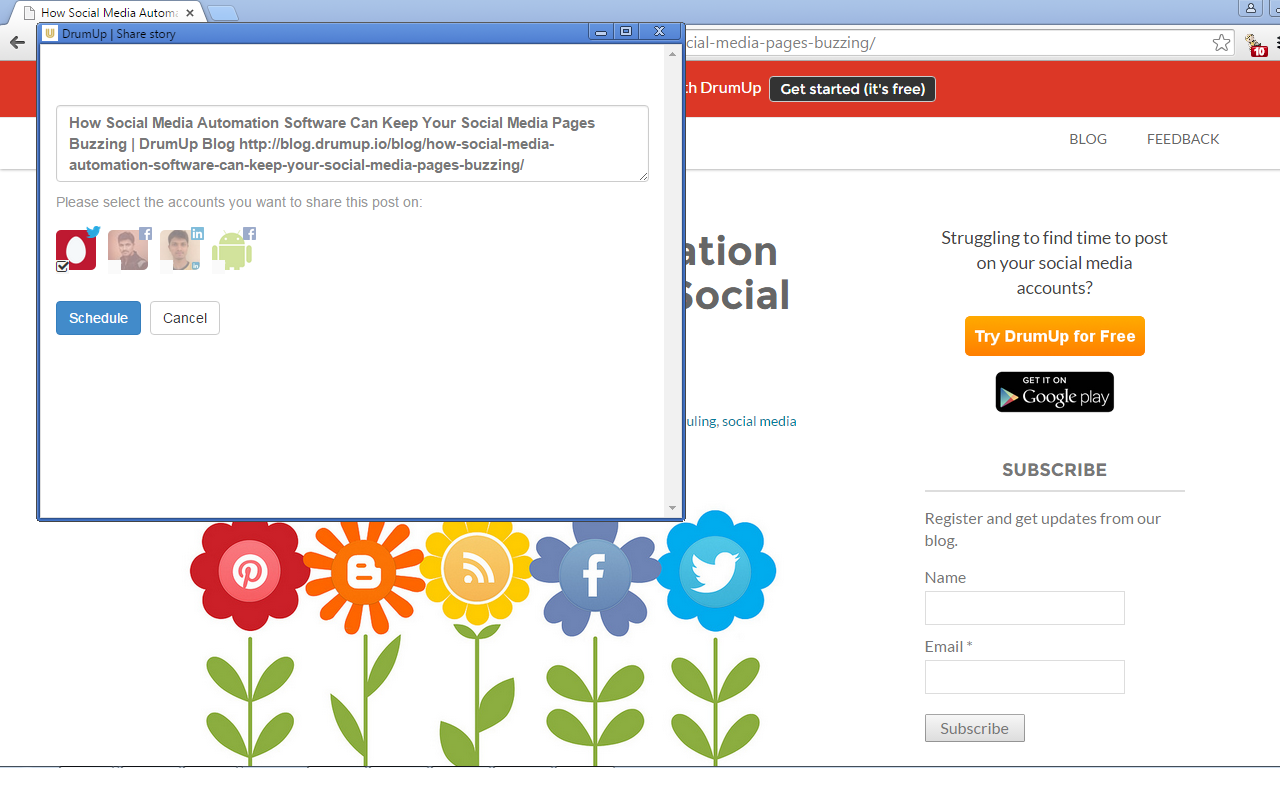Viewport: 1280px width, 800px height.
Task: Click the popup scrollbar up arrow
Action: pos(672,53)
